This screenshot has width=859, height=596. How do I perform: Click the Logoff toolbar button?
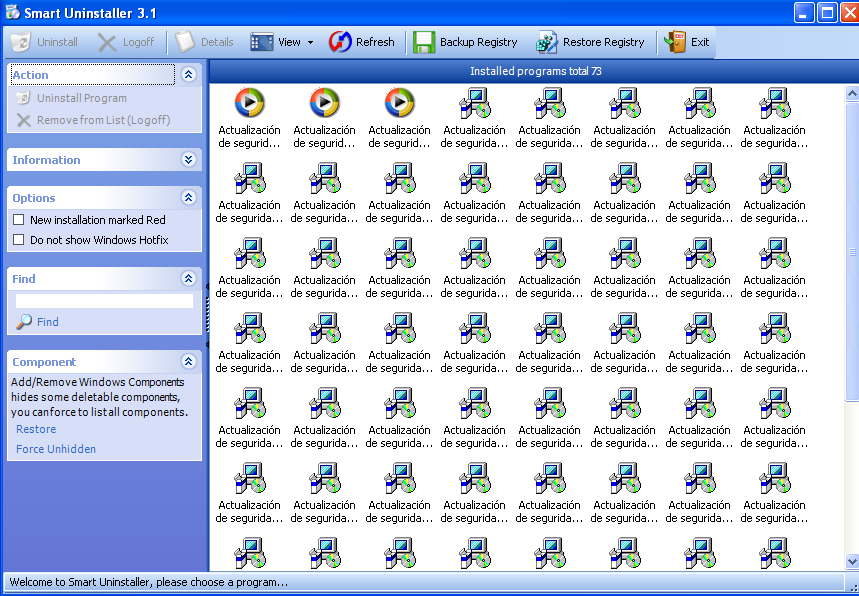coord(126,42)
